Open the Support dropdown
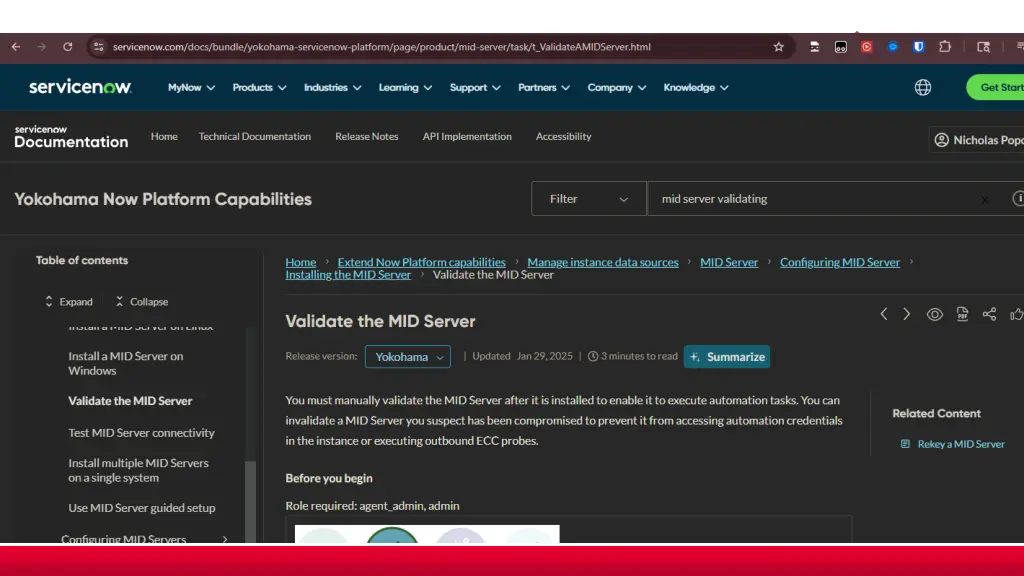The image size is (1024, 576). (x=475, y=88)
